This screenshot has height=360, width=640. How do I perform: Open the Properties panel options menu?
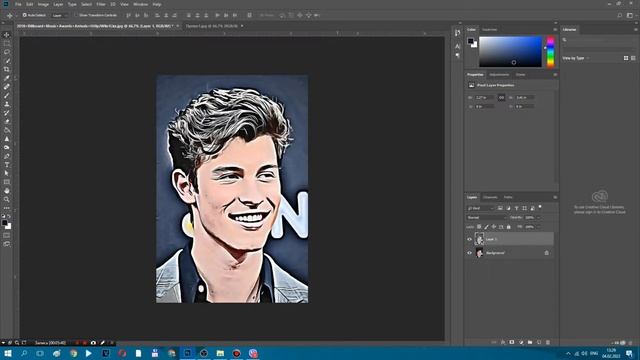tap(555, 75)
